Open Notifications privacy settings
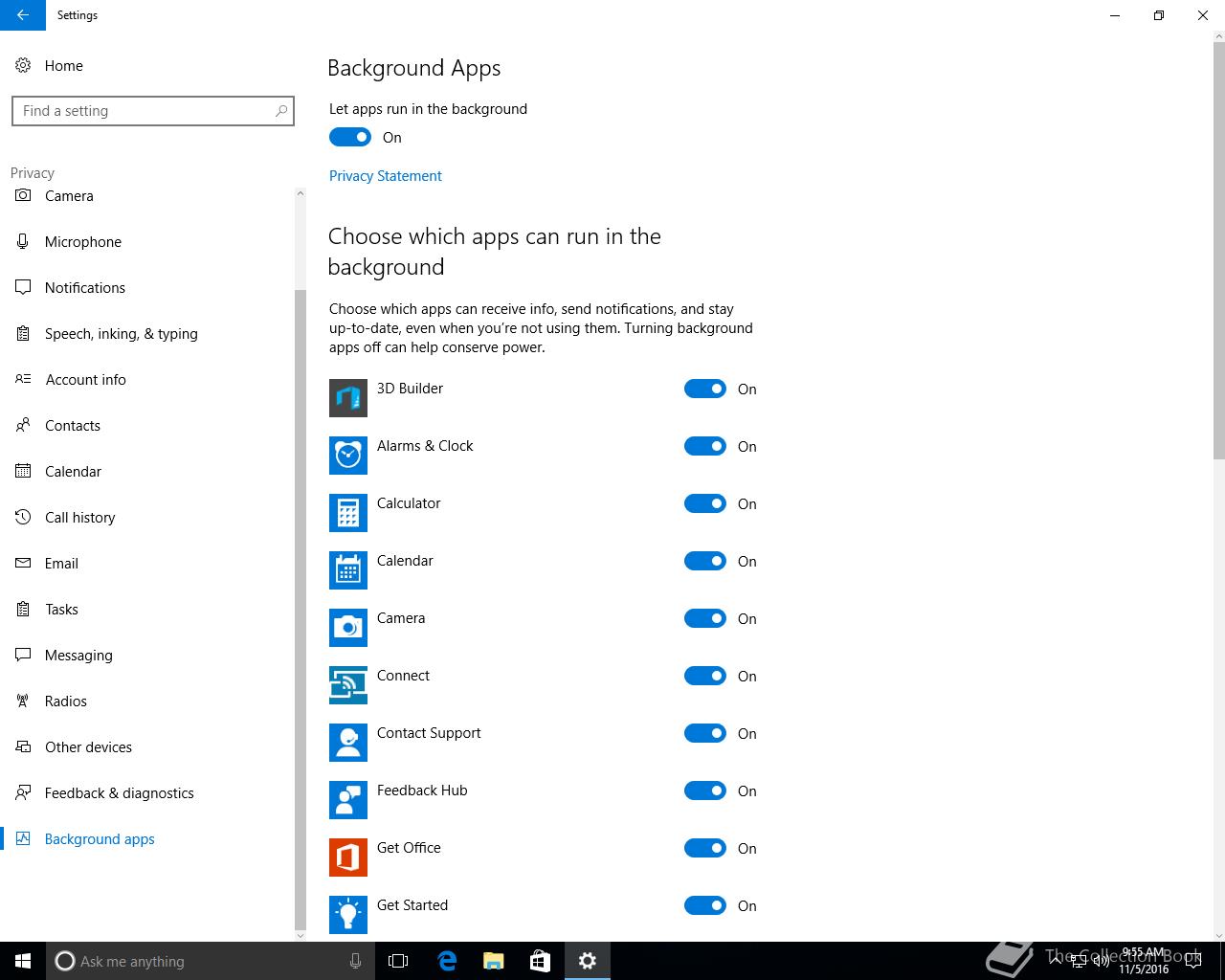The image size is (1225, 980). click(x=147, y=288)
